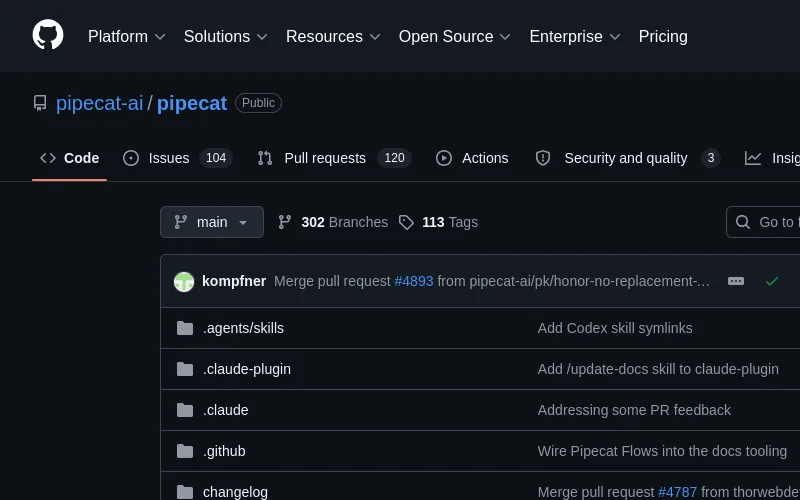Click folder icon next to .github
Screen dimensions: 800x500
point(185,451)
